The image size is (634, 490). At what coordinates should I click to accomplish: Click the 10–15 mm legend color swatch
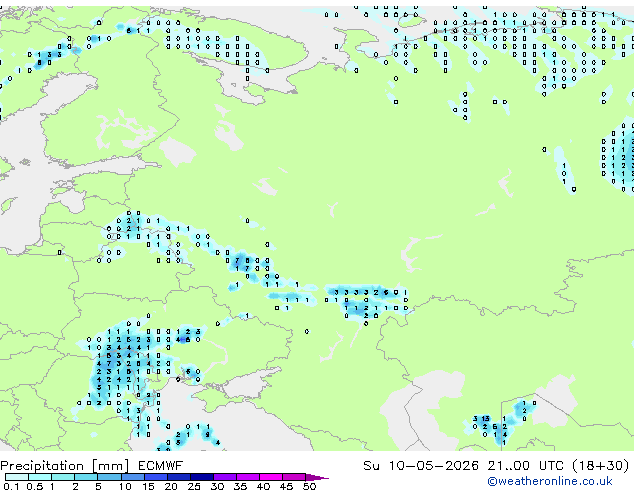[x=133, y=477]
